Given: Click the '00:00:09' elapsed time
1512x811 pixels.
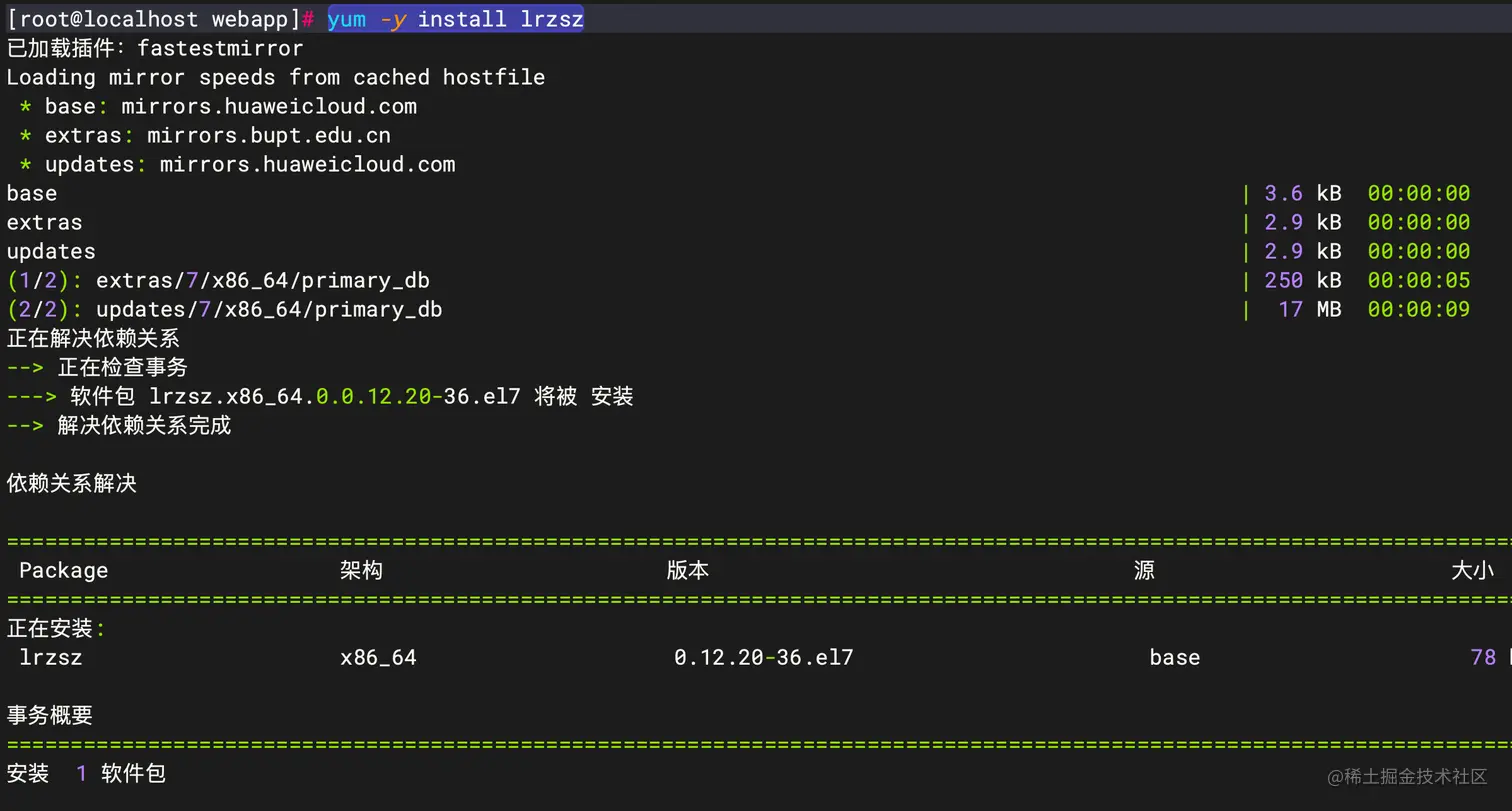Looking at the screenshot, I should point(1419,309).
